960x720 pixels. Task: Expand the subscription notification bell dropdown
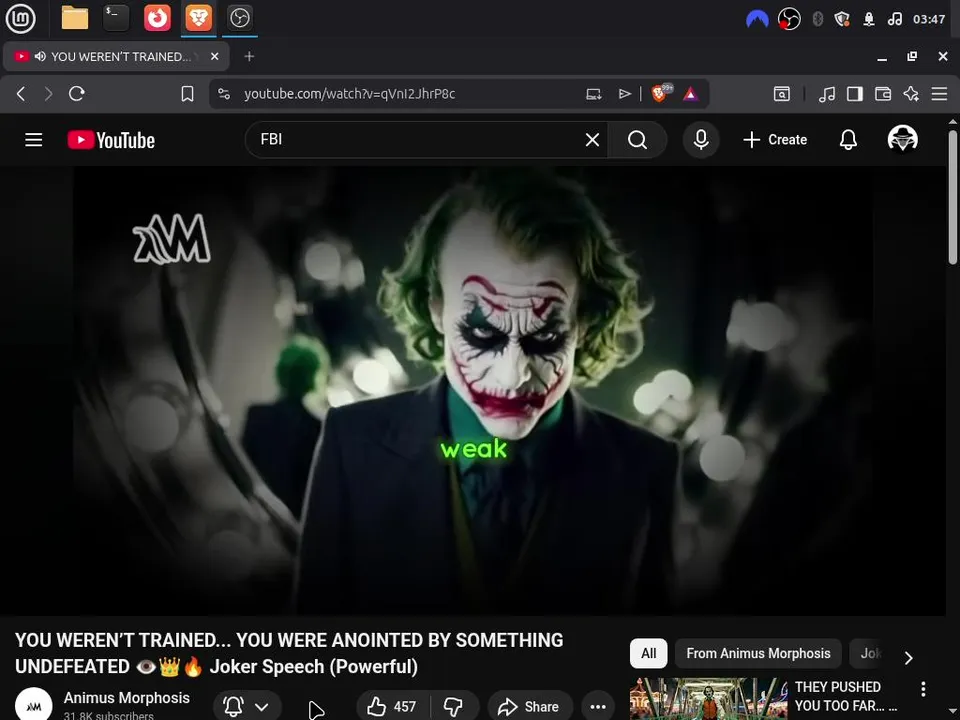[247, 707]
